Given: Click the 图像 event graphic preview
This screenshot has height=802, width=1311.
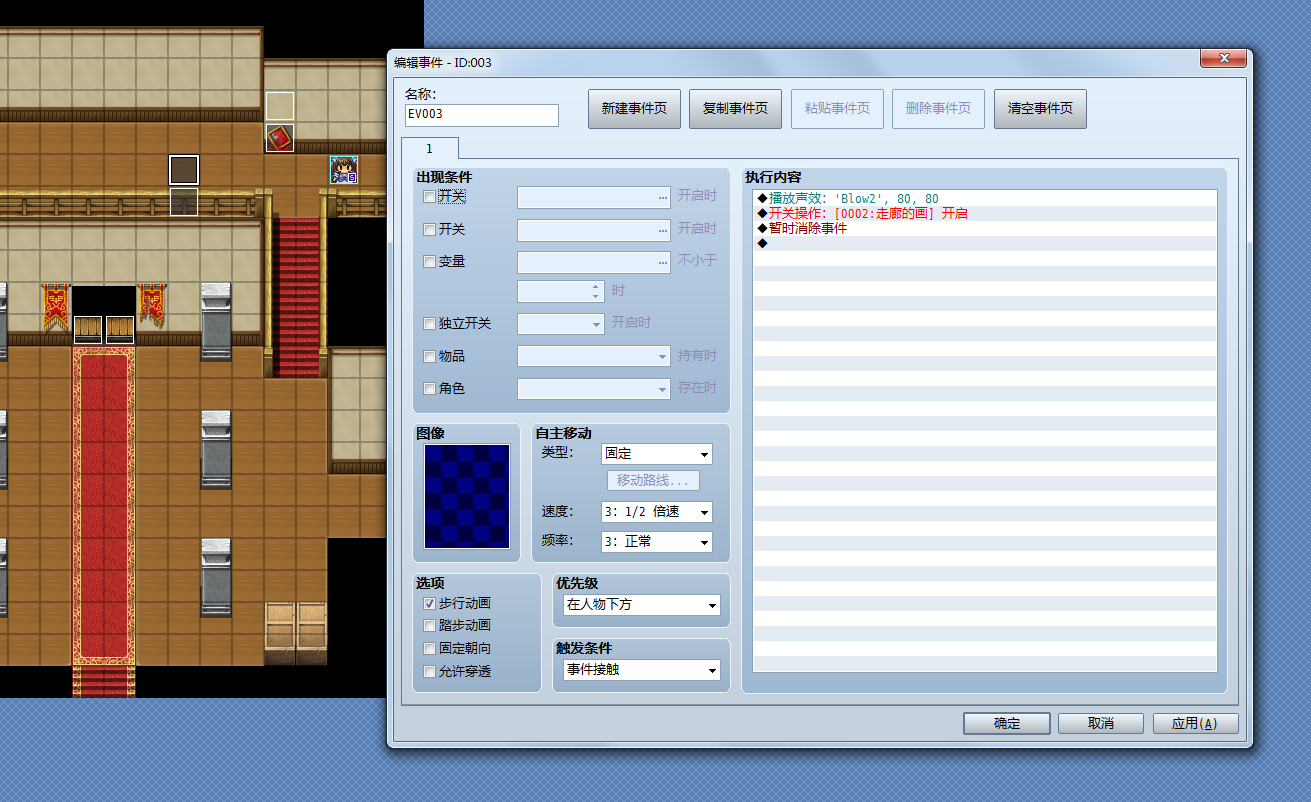Looking at the screenshot, I should coord(466,496).
